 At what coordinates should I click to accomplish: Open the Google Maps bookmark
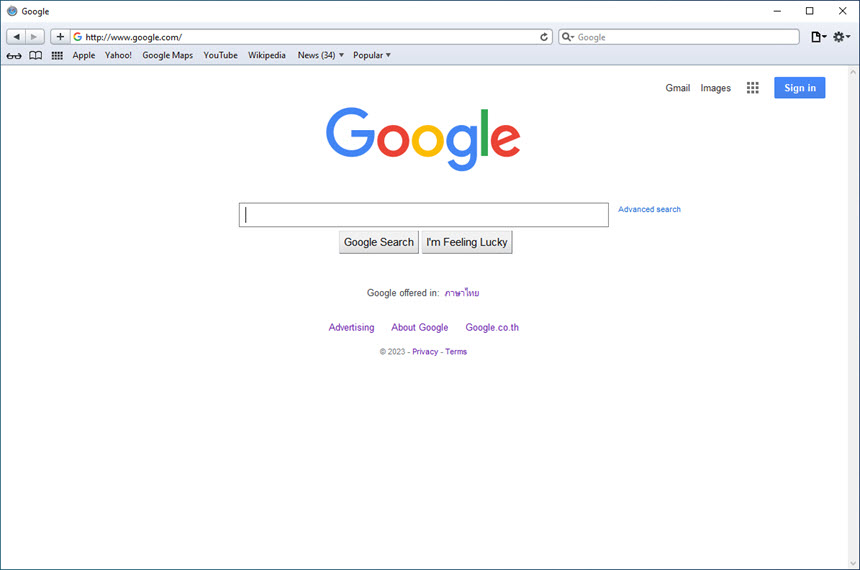(x=167, y=55)
